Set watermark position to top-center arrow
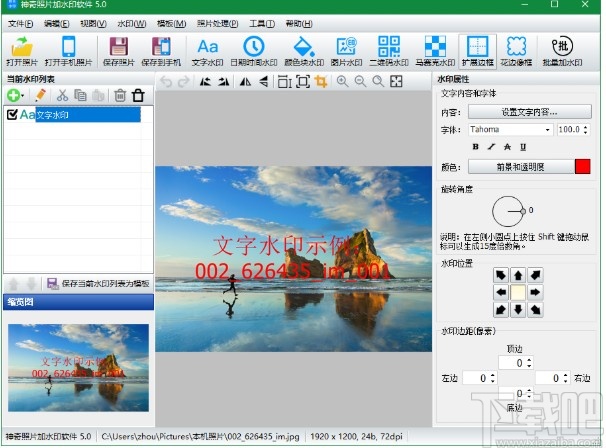This screenshot has width=606, height=448. 518,275
